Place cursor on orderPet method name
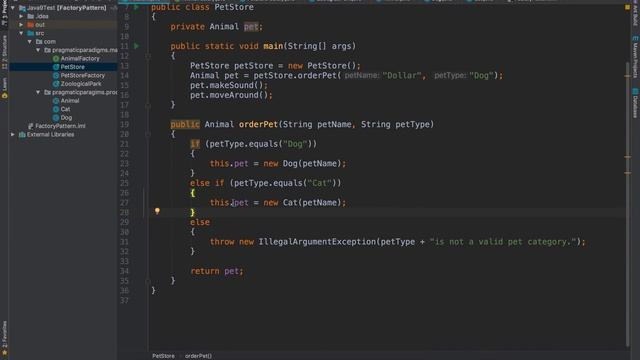640x360 pixels. pos(258,124)
